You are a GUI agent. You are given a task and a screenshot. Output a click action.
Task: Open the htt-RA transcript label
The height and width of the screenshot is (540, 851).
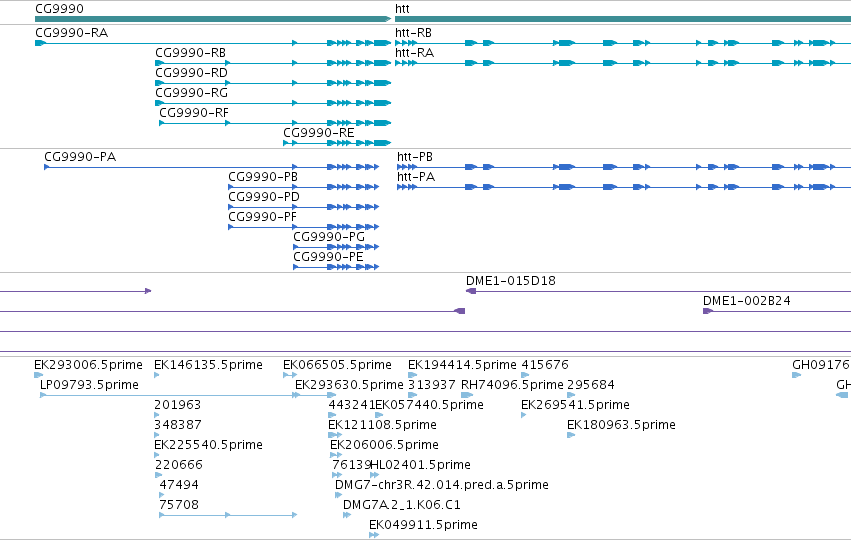(415, 53)
